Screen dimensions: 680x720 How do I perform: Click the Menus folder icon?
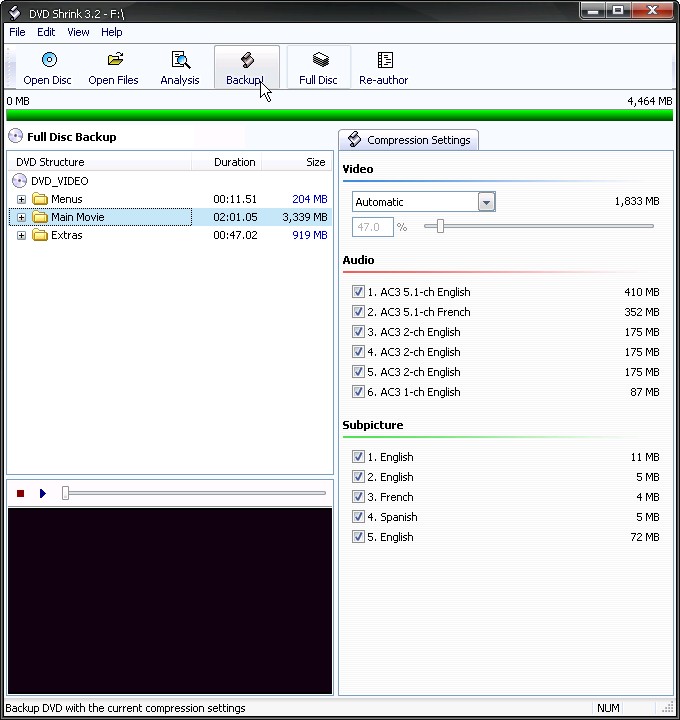(x=40, y=199)
